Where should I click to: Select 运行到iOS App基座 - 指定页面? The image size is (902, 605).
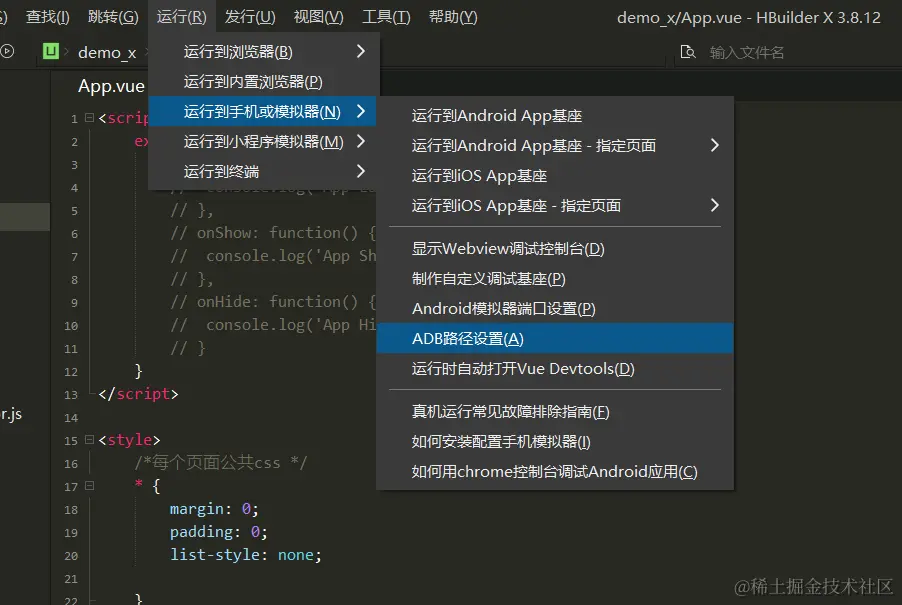click(x=555, y=205)
